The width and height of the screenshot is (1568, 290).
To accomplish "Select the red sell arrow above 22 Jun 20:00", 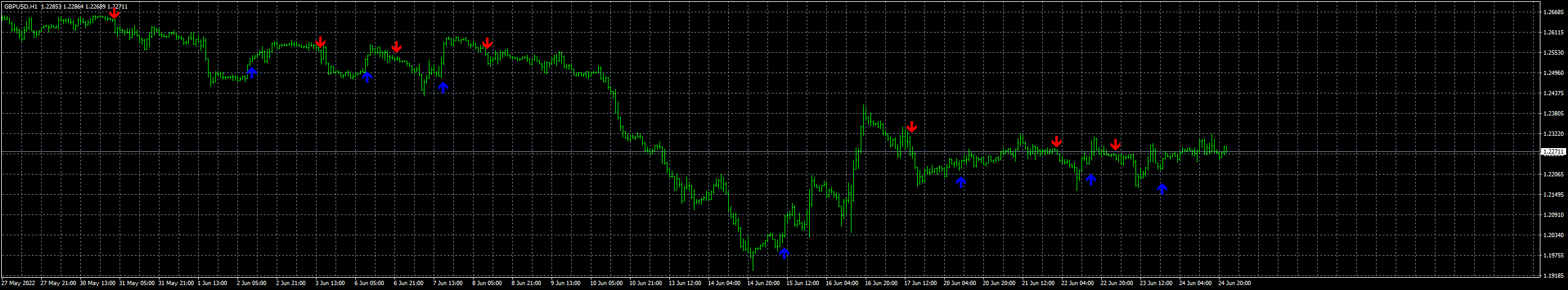I will coord(1116,144).
